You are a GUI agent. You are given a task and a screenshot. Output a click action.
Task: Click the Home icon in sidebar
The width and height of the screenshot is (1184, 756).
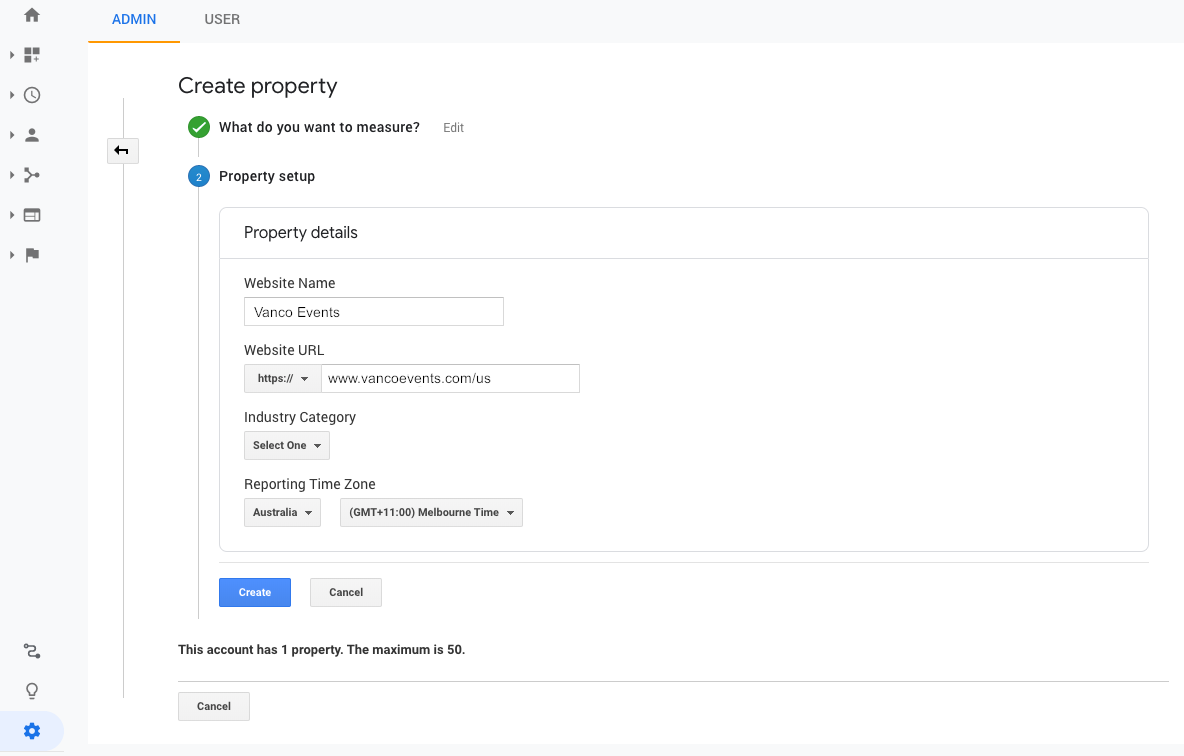[x=32, y=16]
